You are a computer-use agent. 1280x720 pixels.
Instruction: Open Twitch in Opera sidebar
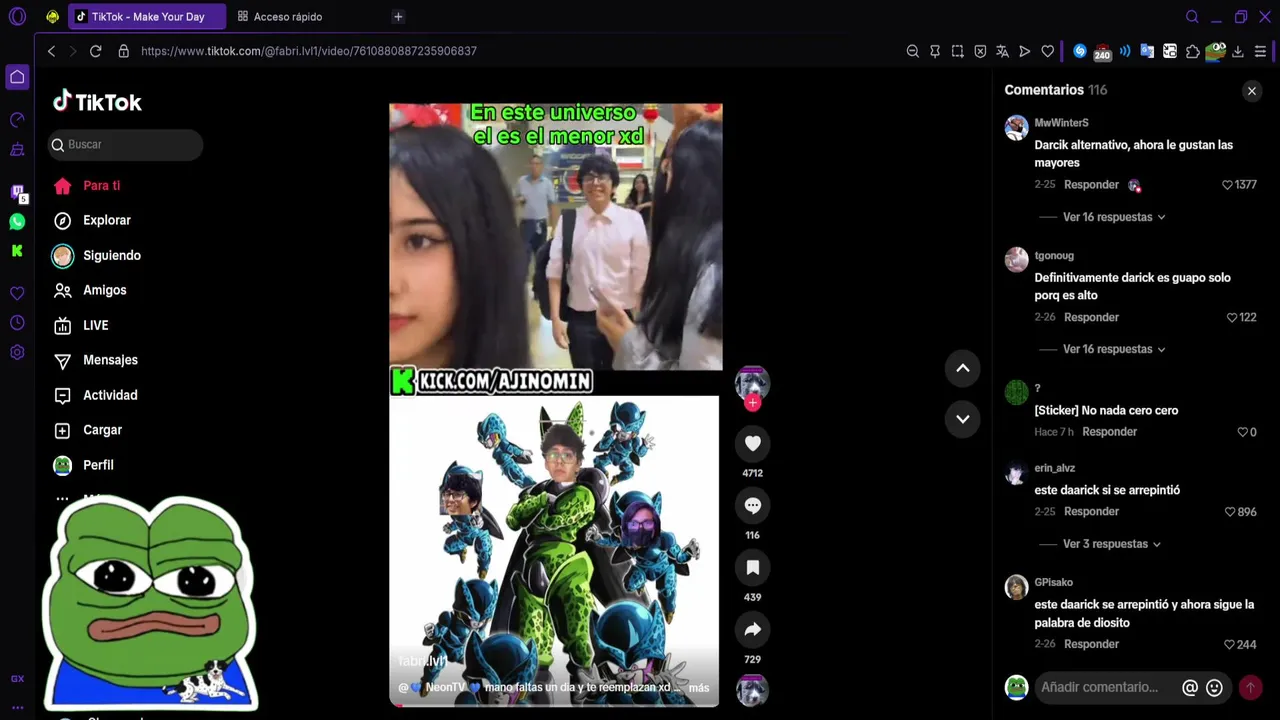click(x=17, y=192)
